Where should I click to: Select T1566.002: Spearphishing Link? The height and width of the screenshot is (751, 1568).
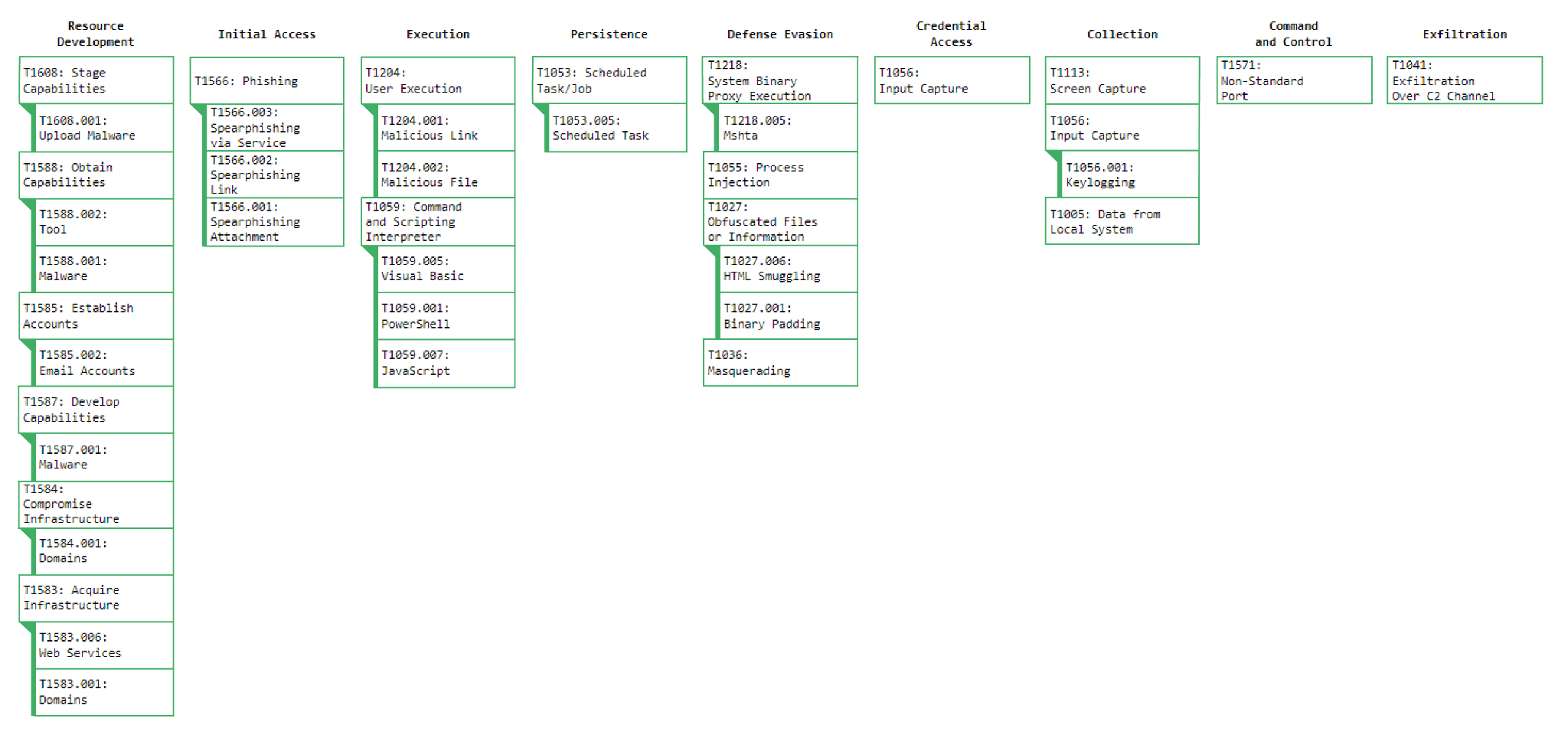tap(273, 175)
